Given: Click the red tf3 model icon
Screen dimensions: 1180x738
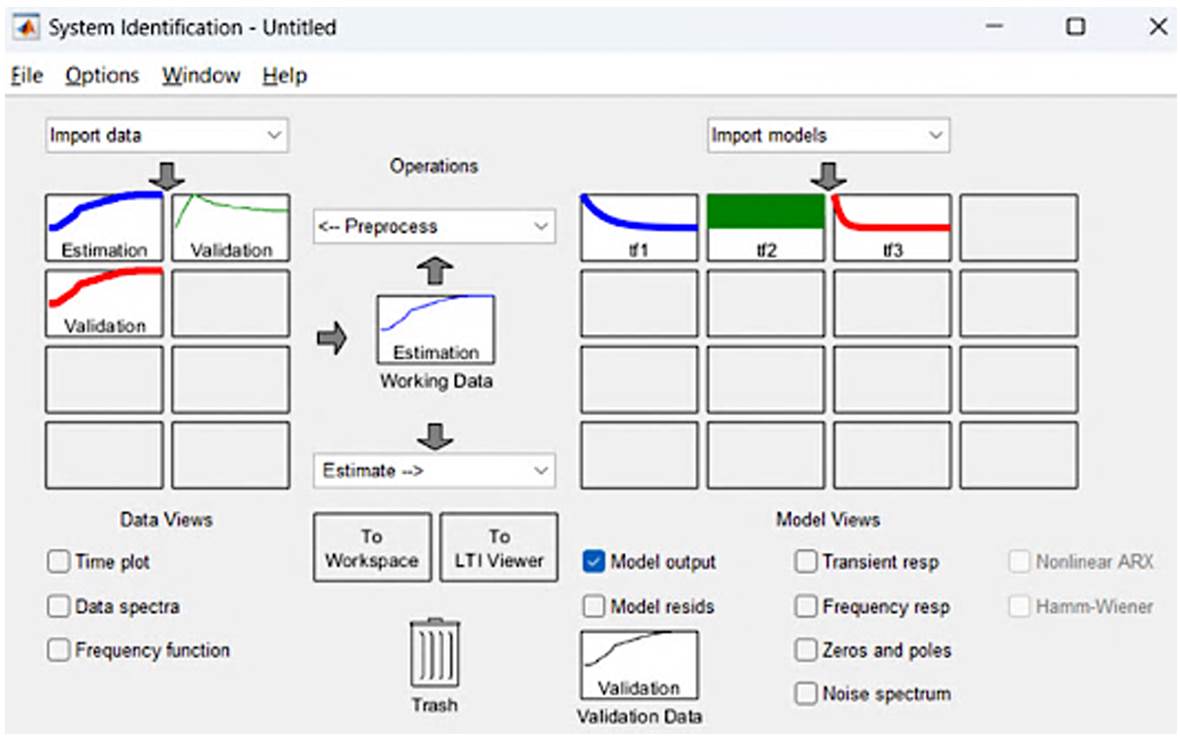Looking at the screenshot, I should tap(892, 228).
